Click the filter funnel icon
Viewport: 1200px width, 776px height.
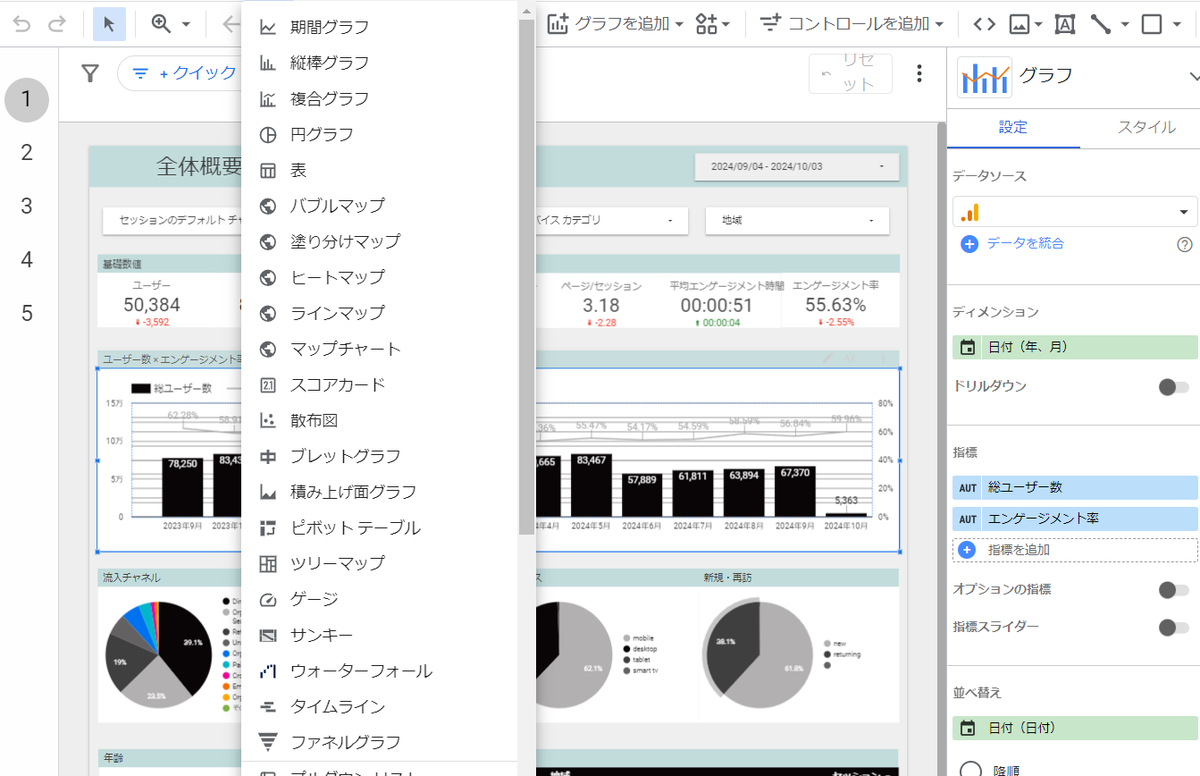point(90,73)
